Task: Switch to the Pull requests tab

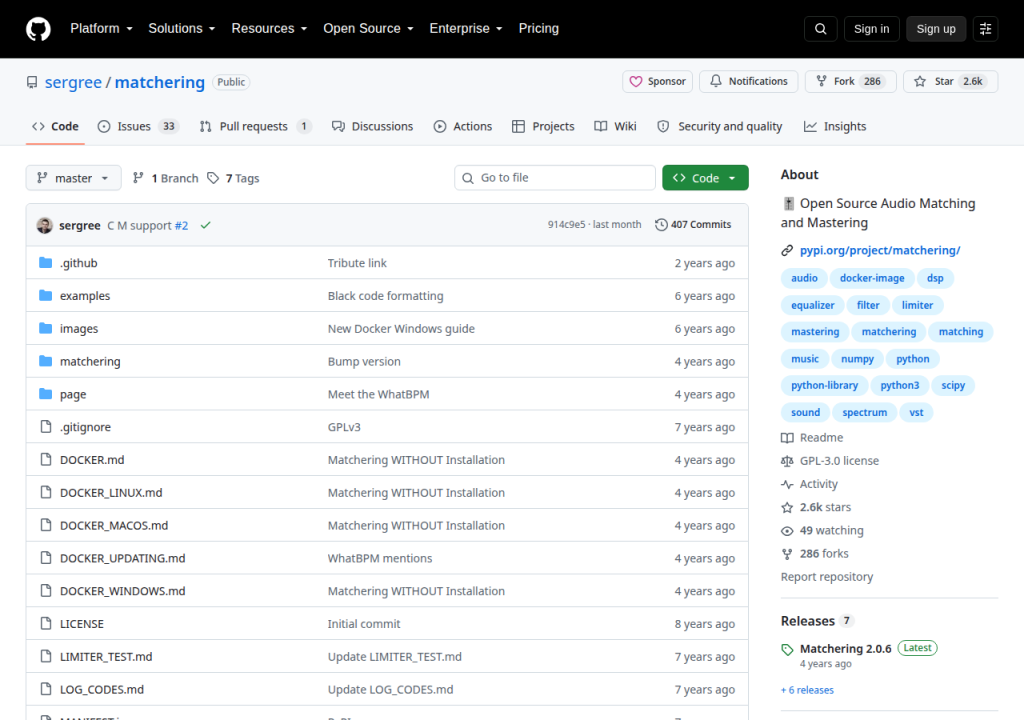Action: pyautogui.click(x=255, y=127)
